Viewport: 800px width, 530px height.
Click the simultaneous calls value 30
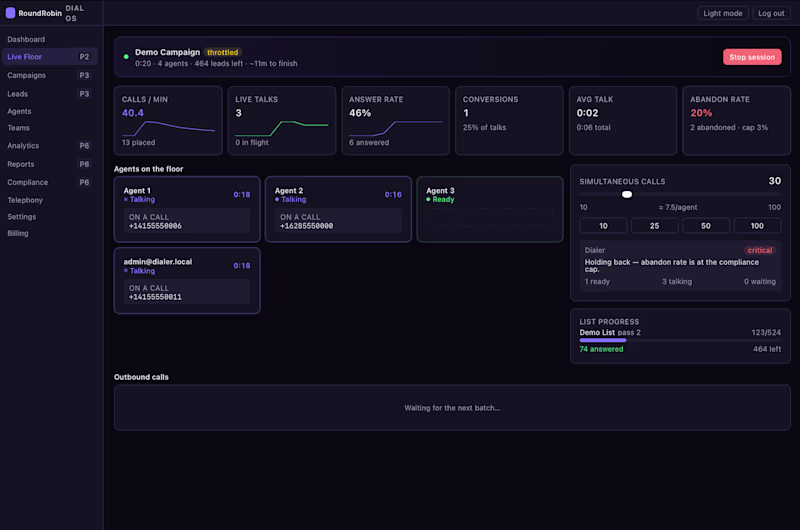pyautogui.click(x=774, y=181)
